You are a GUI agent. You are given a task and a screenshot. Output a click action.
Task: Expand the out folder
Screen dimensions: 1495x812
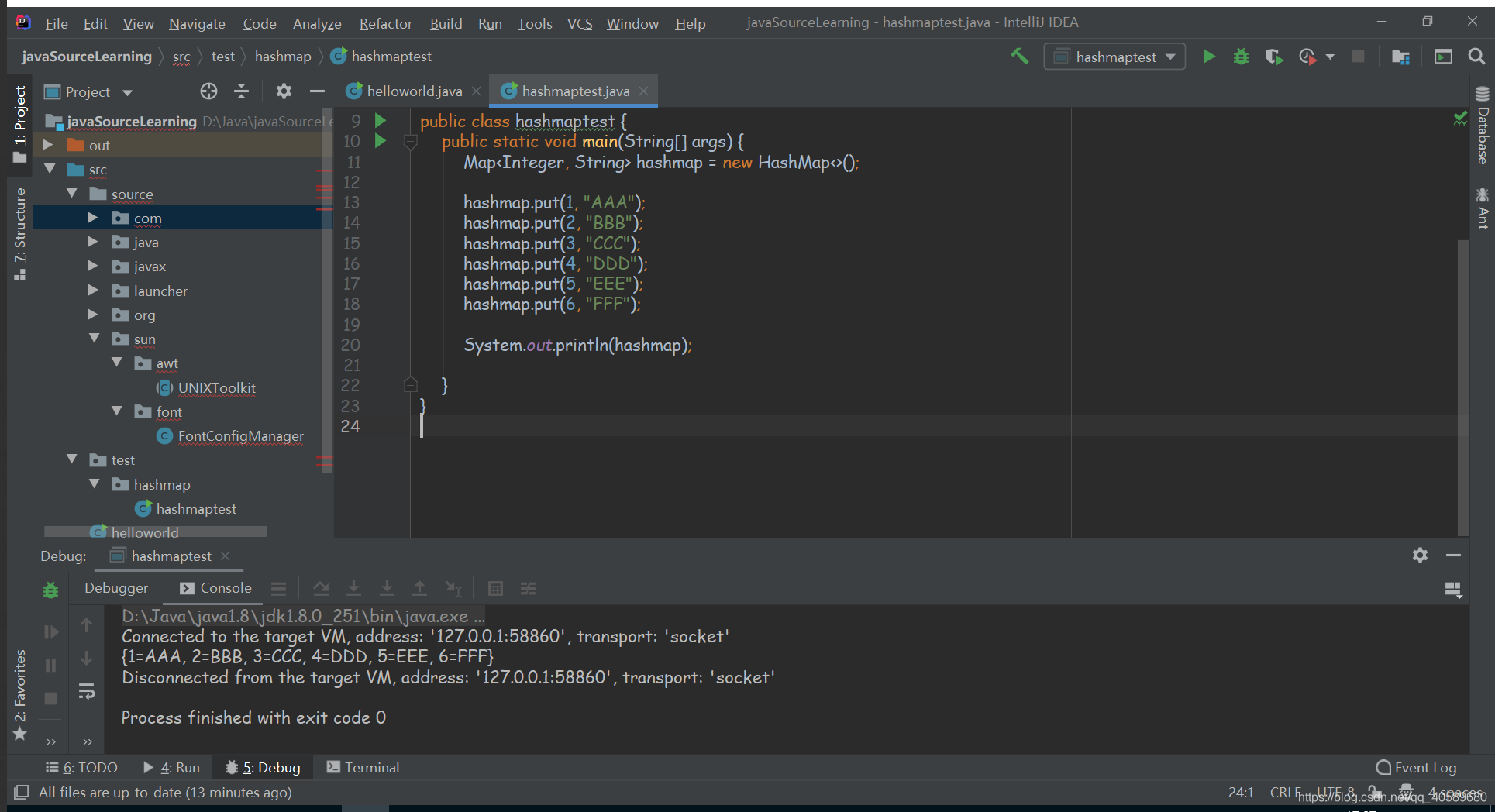click(48, 145)
